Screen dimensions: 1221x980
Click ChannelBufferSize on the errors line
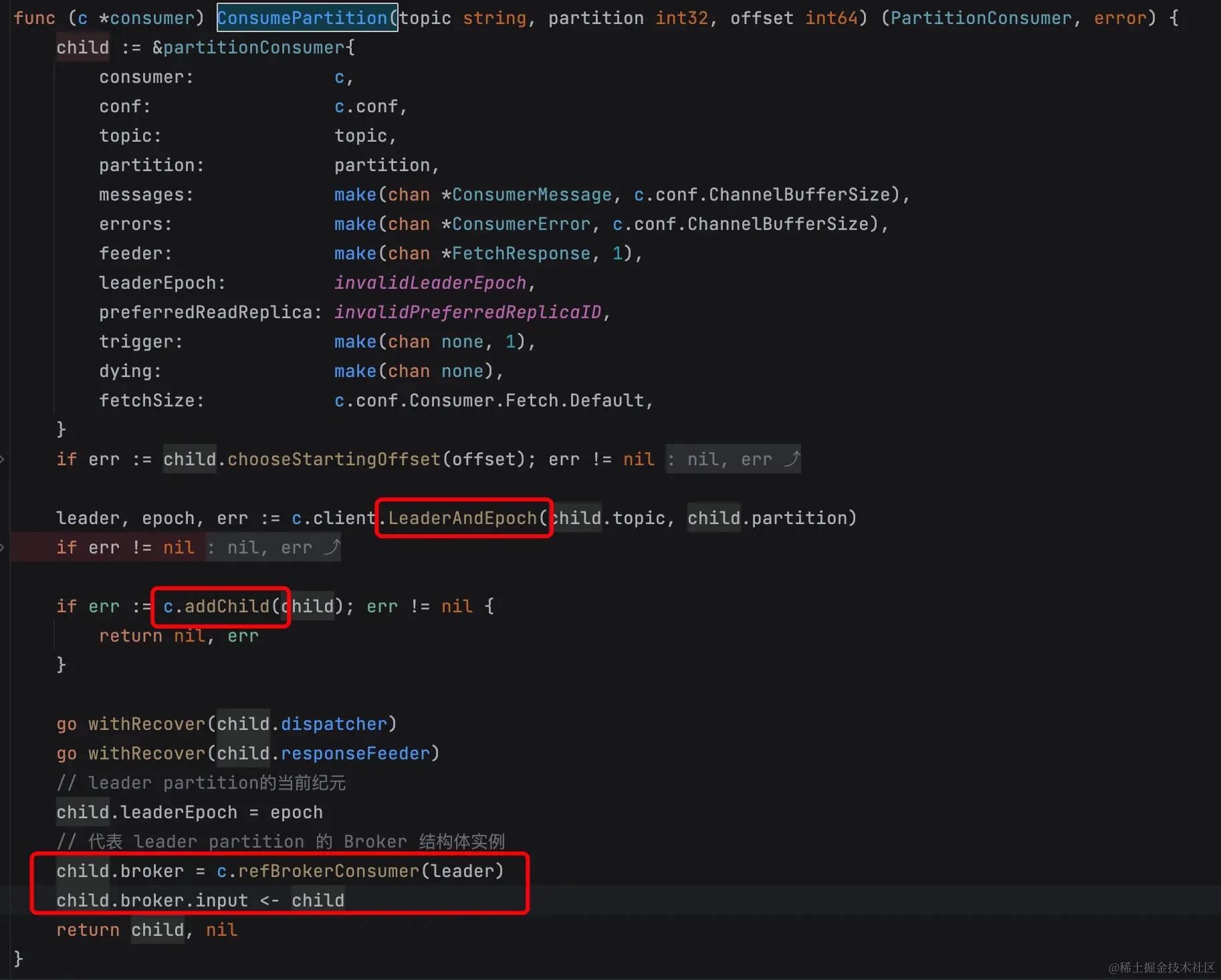coord(778,224)
